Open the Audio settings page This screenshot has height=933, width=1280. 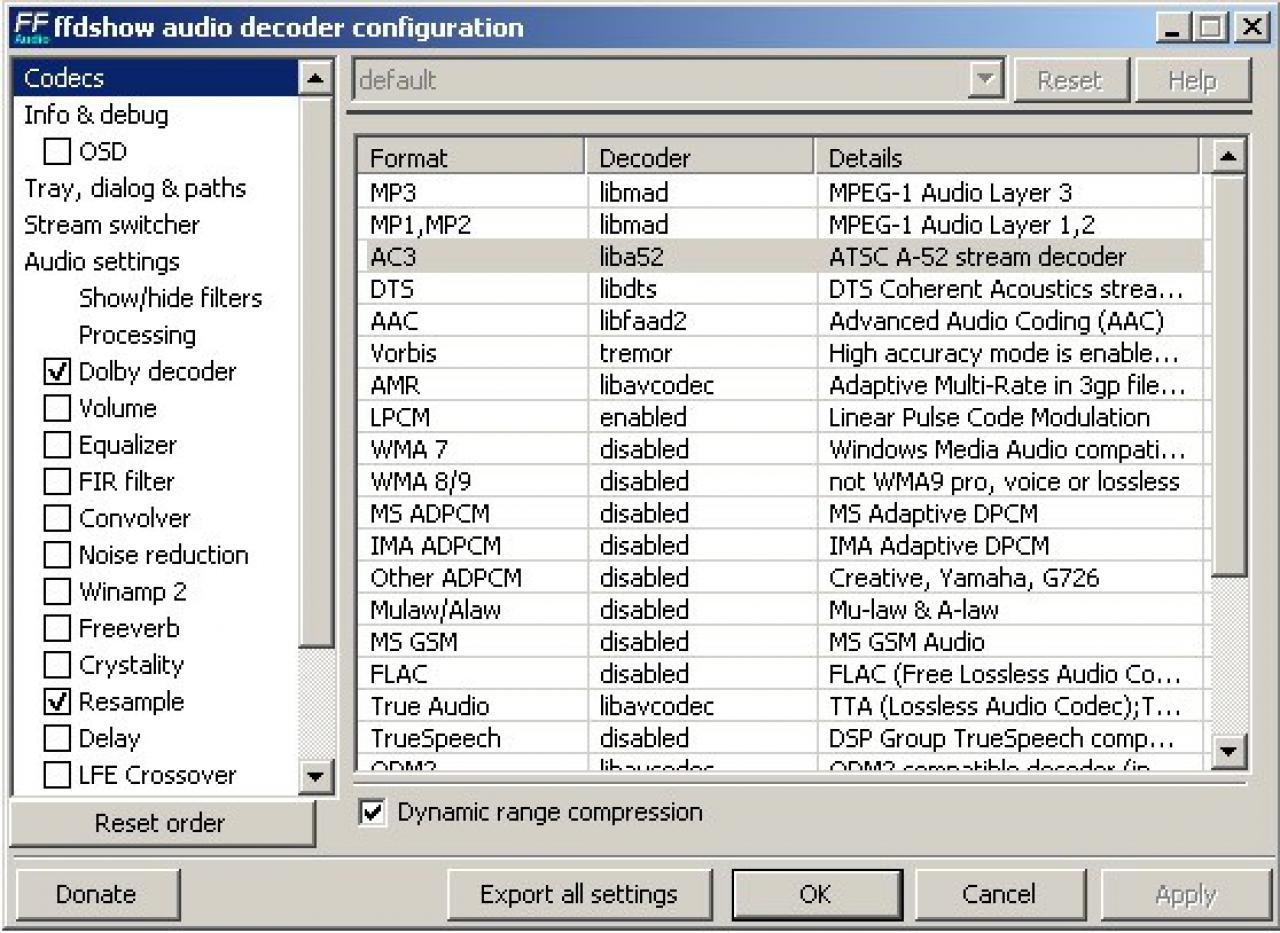pyautogui.click(x=102, y=262)
